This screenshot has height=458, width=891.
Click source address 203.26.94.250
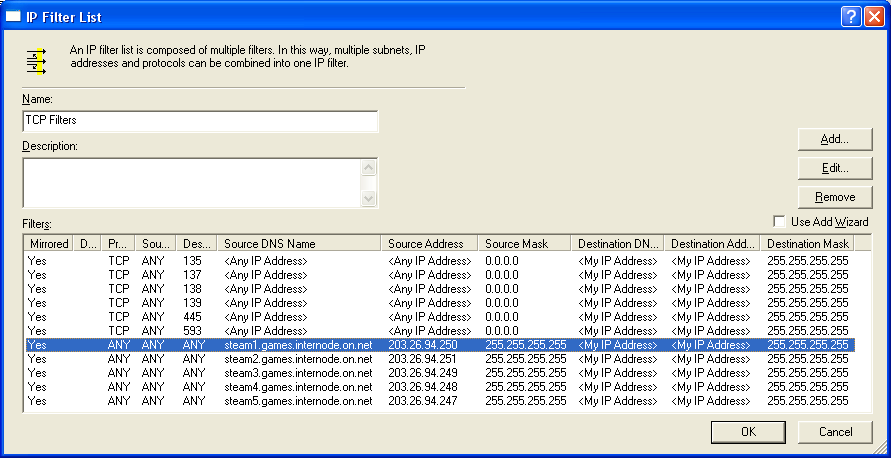tap(423, 345)
